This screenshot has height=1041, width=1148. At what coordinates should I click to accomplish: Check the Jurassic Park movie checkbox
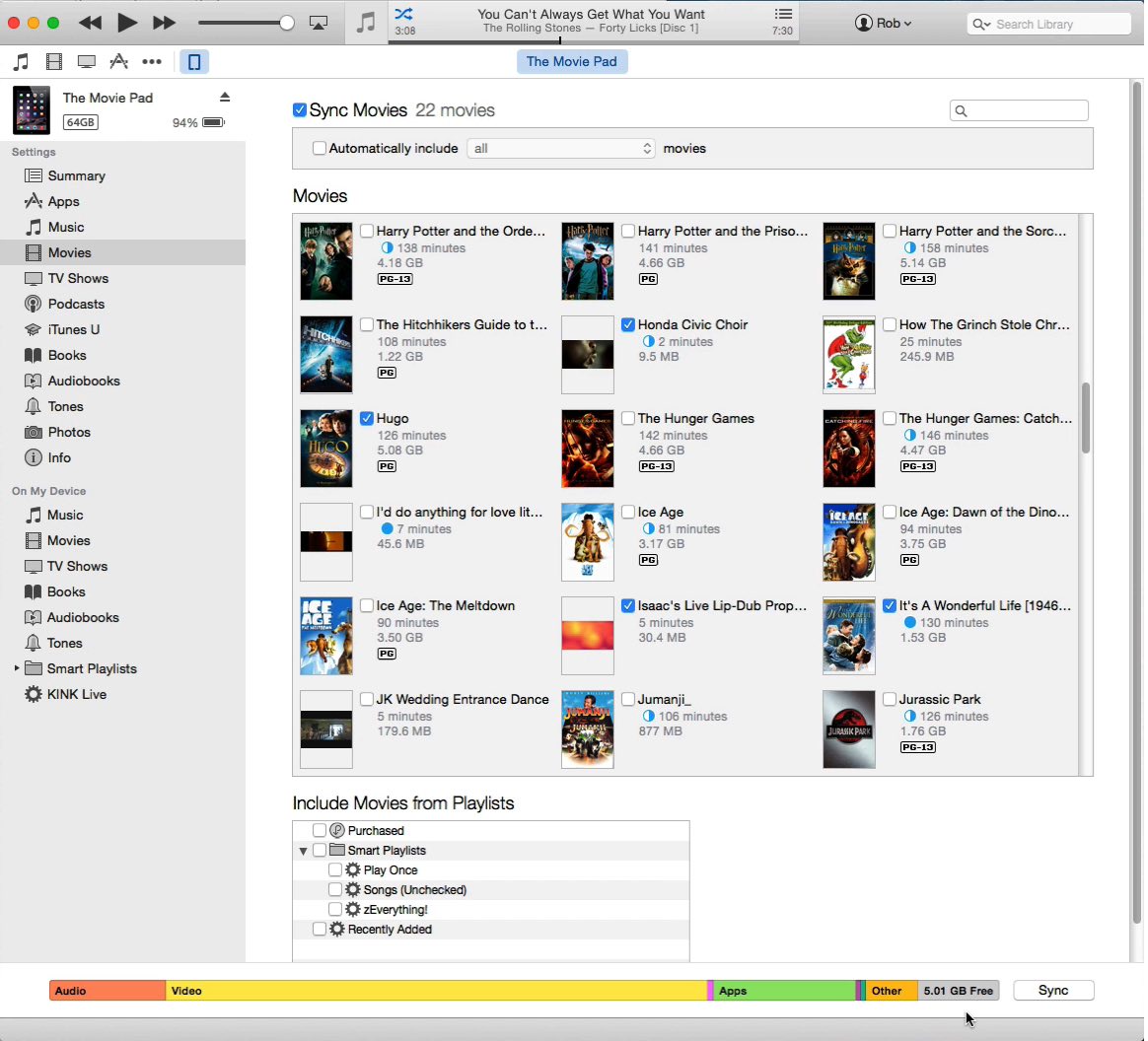pyautogui.click(x=890, y=700)
